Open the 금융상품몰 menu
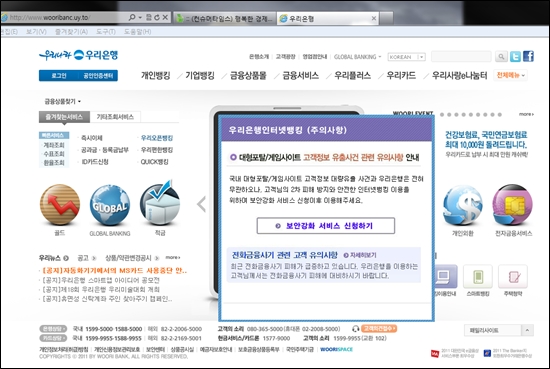 [x=248, y=75]
